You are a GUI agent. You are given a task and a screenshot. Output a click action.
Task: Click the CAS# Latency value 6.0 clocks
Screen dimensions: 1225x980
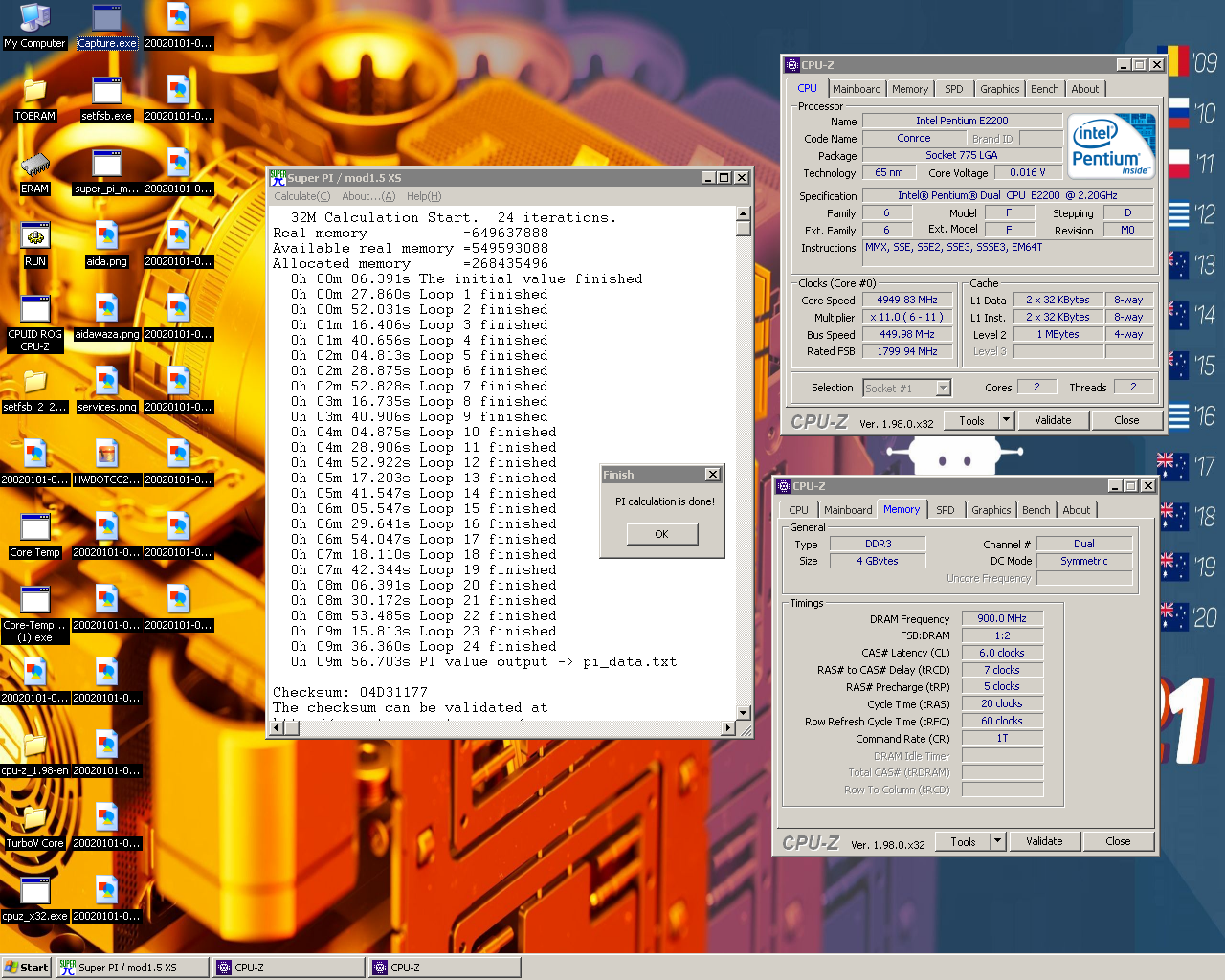1002,653
